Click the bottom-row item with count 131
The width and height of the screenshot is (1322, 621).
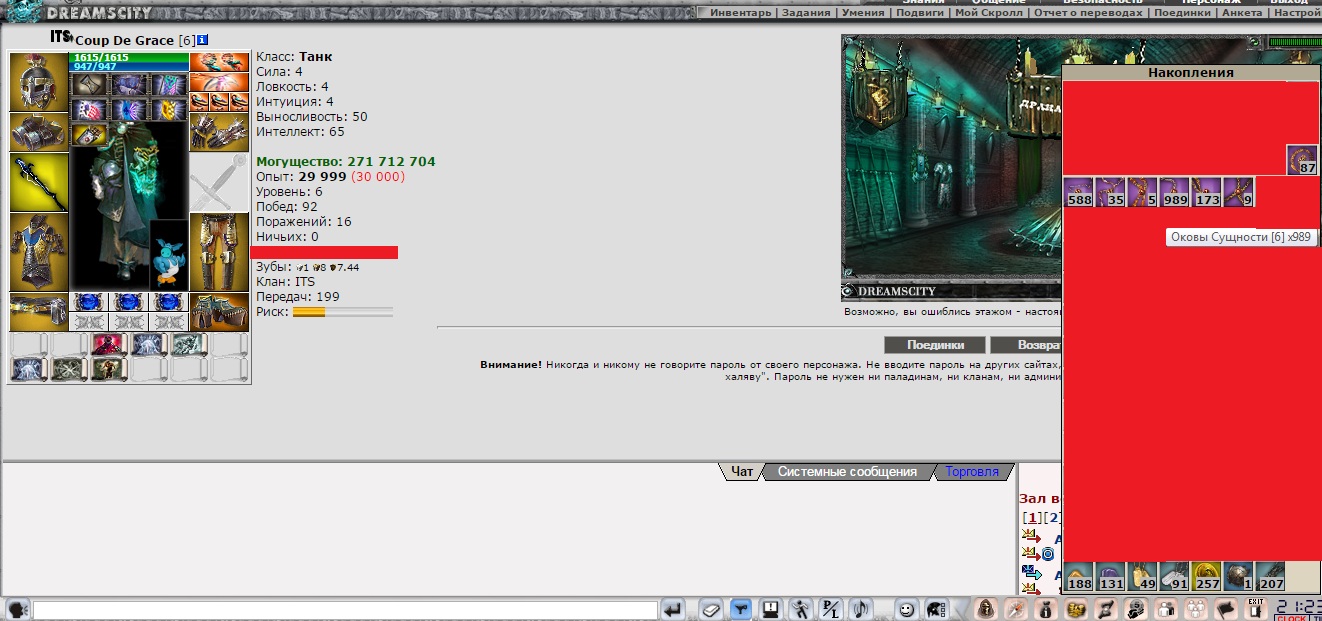1110,576
